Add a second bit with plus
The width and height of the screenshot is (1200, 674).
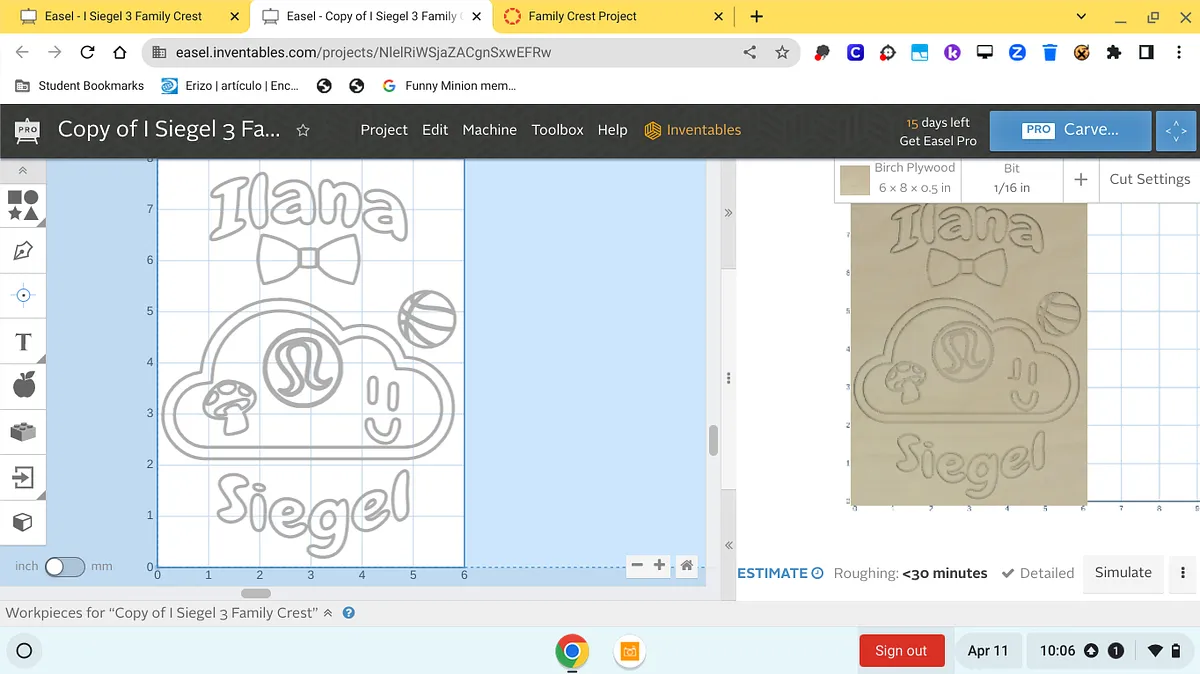click(x=1081, y=179)
